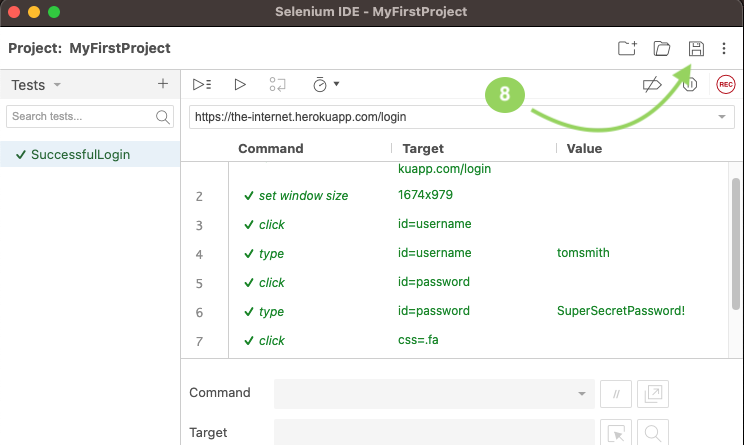Select the 1674x979 target cell
The height and width of the screenshot is (445, 744).
coord(425,195)
